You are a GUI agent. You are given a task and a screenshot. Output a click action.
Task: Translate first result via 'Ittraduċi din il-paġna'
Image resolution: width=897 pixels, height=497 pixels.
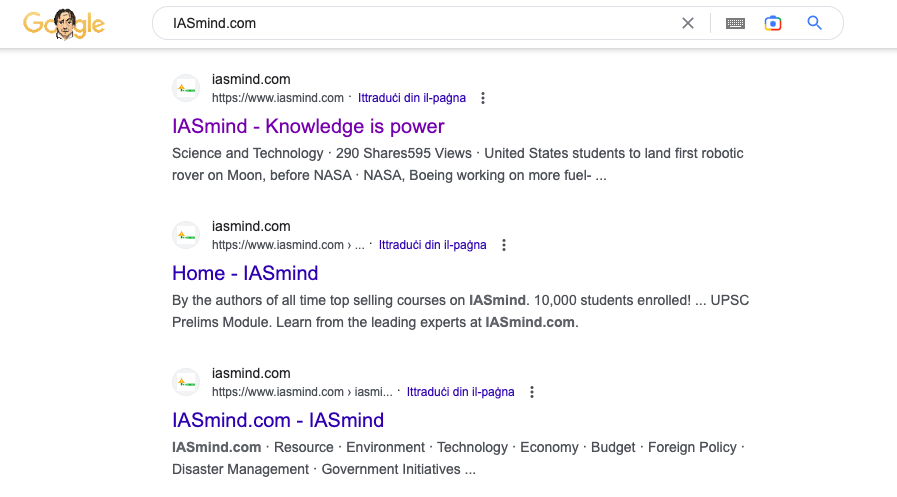(x=412, y=98)
